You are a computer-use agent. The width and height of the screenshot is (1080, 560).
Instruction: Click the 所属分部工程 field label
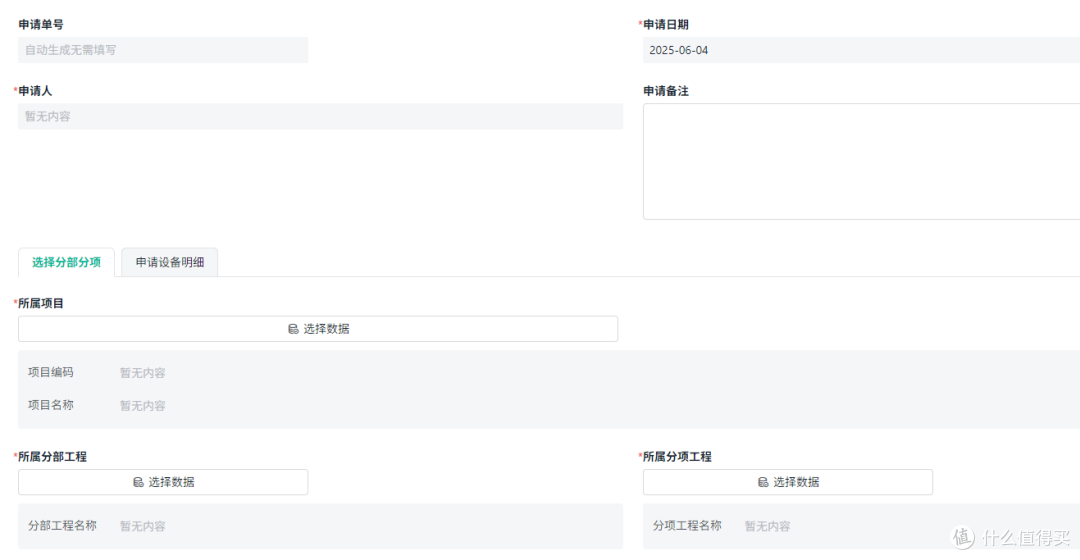(x=52, y=457)
